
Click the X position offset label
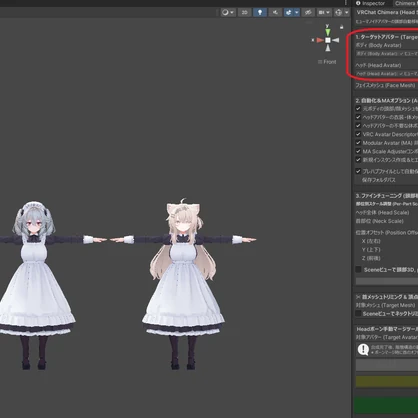[371, 241]
